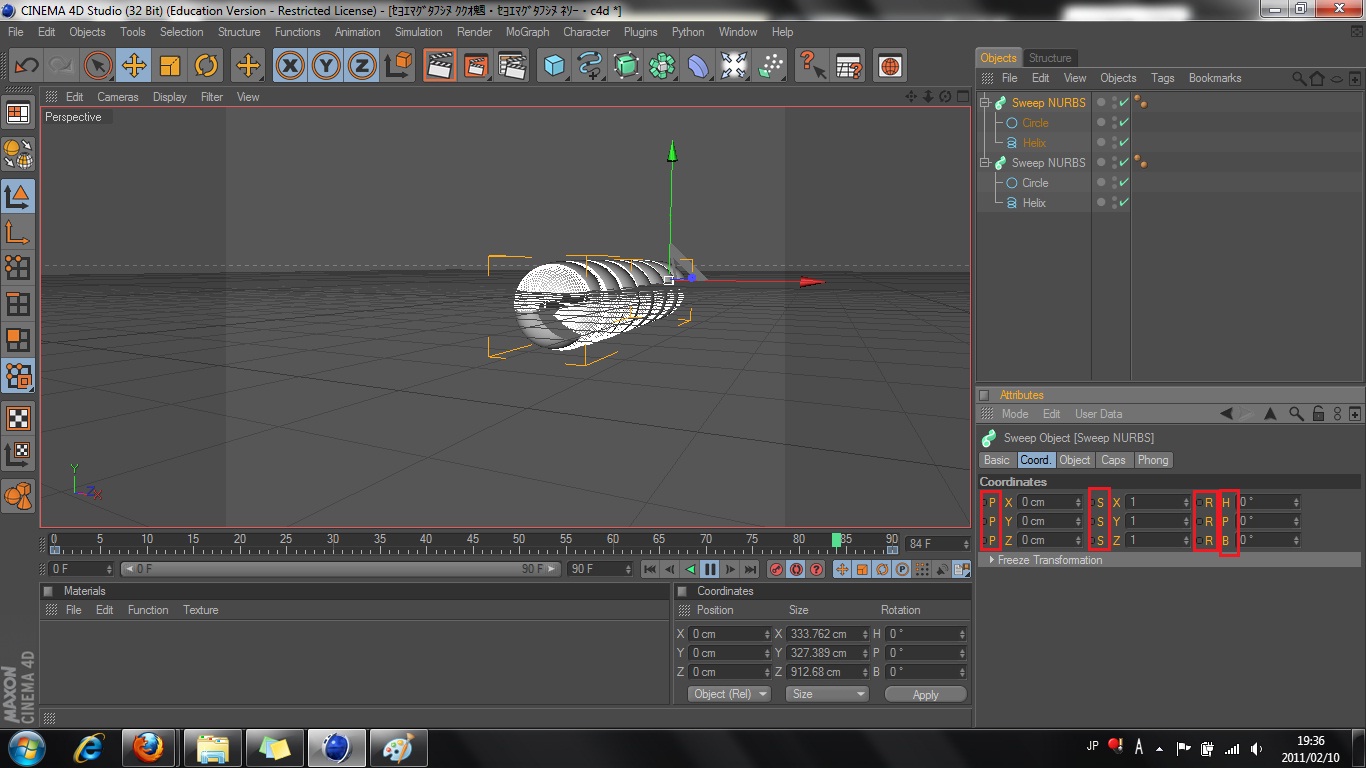Collapse the orange highlighted Sweep NURBS tree
Screen dimensions: 1366x768
(985, 103)
